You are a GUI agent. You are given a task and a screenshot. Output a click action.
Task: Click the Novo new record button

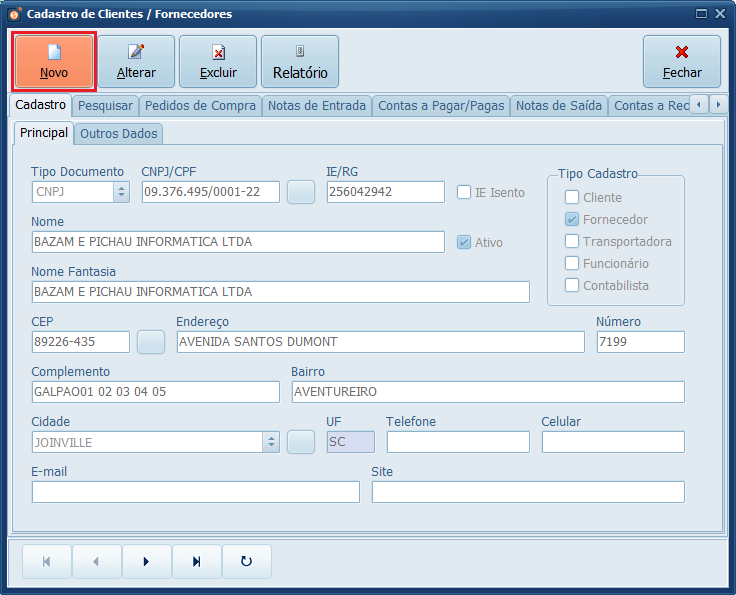(x=54, y=62)
